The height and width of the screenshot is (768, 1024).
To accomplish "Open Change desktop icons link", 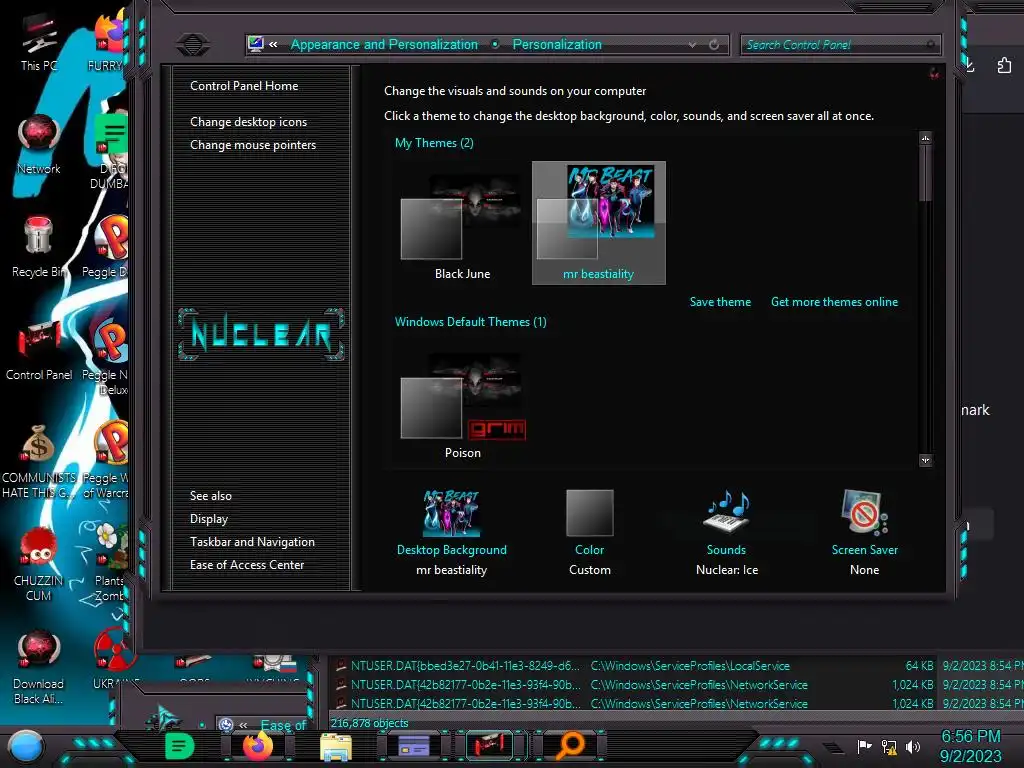I will pos(248,122).
